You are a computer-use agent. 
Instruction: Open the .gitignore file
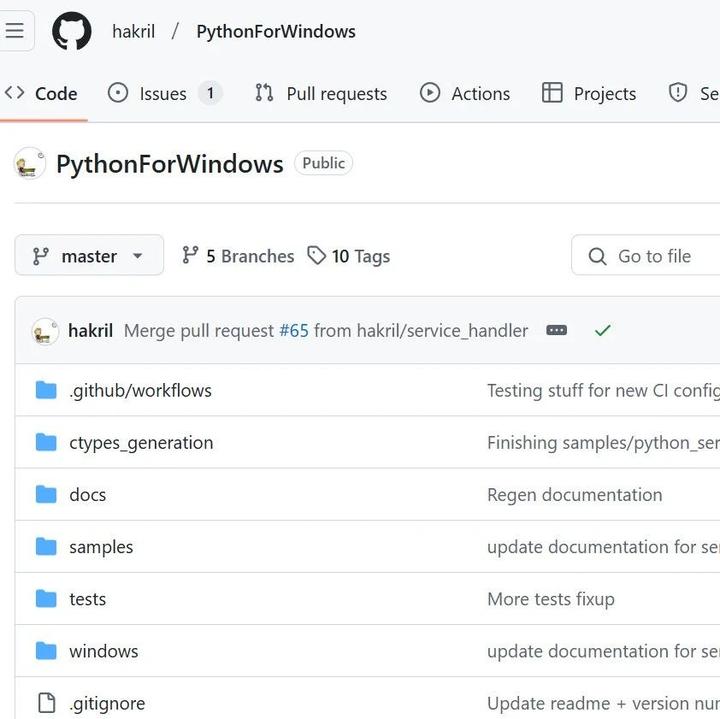(x=107, y=704)
